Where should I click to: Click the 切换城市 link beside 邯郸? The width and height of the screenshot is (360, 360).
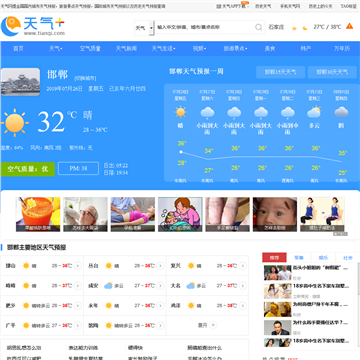click(x=85, y=78)
